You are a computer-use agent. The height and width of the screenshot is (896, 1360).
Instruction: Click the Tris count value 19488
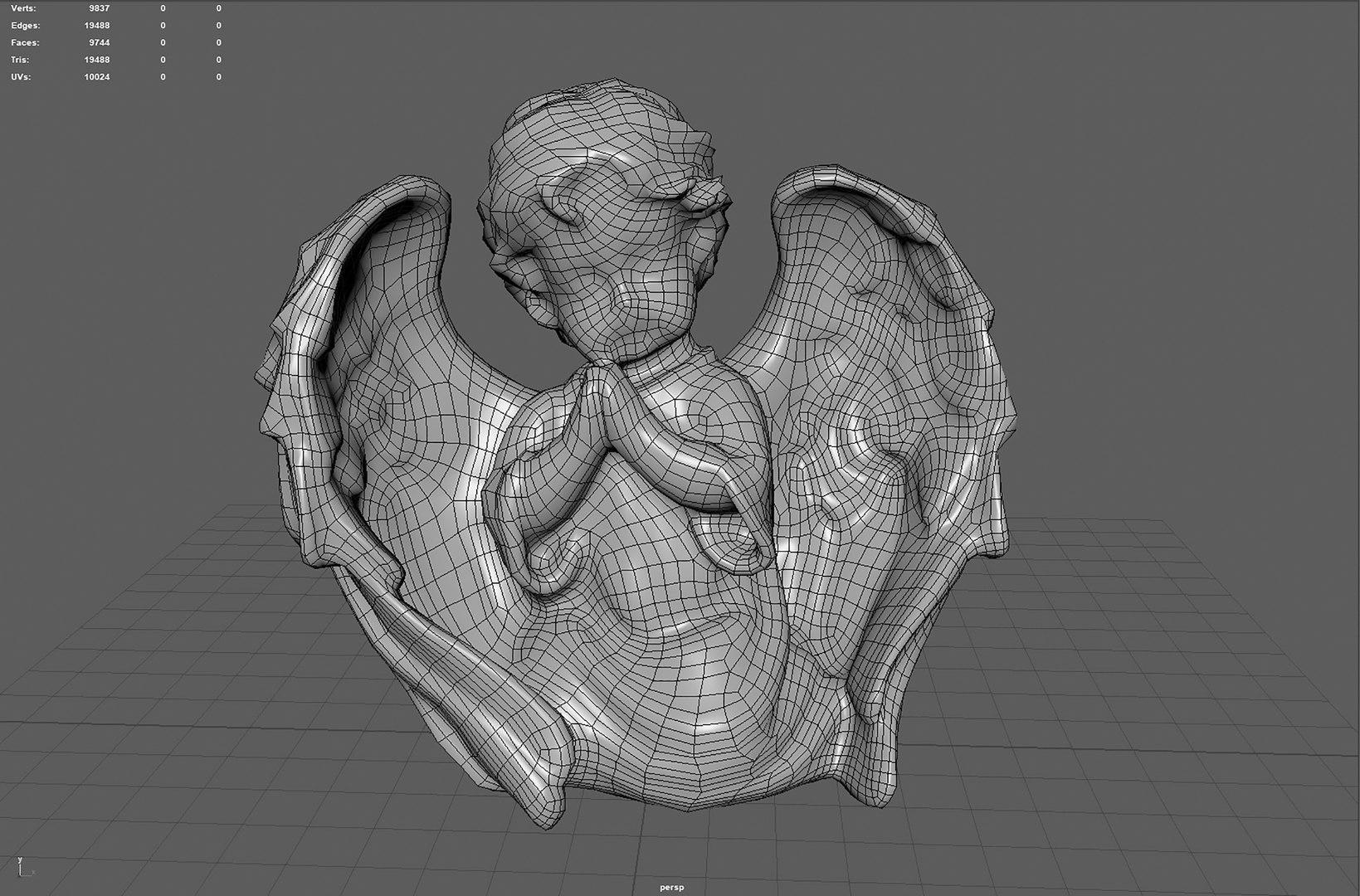coord(97,60)
